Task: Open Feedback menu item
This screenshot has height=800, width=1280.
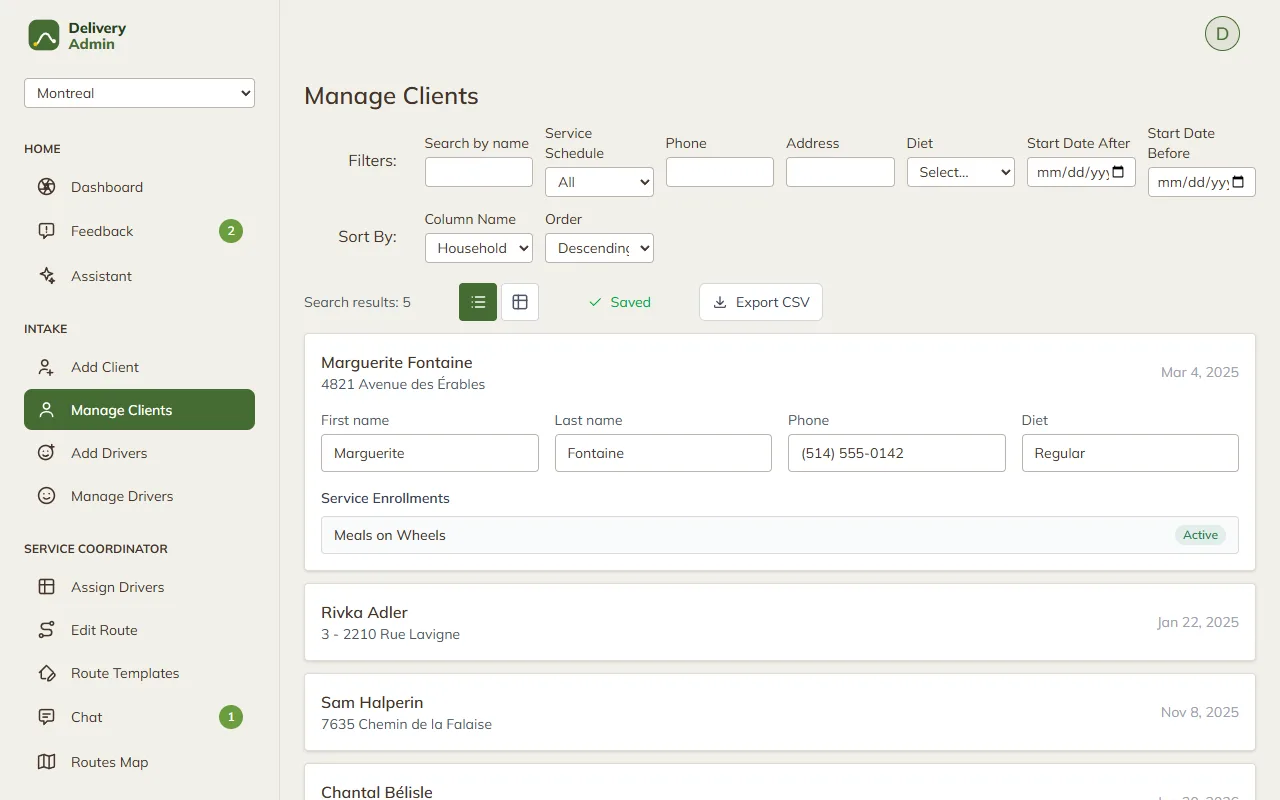Action: (140, 231)
